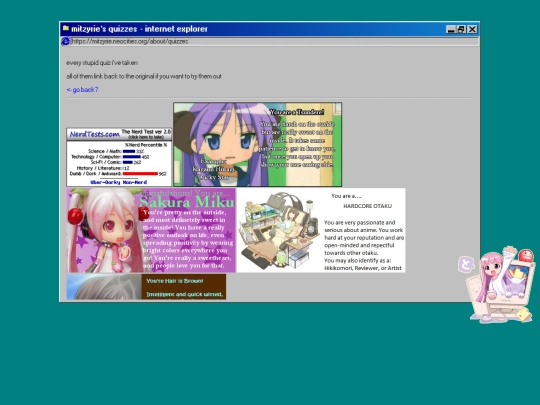Screen dimensions: 540x405
Task: Open the Tsundere quiz result image
Action: (258, 144)
